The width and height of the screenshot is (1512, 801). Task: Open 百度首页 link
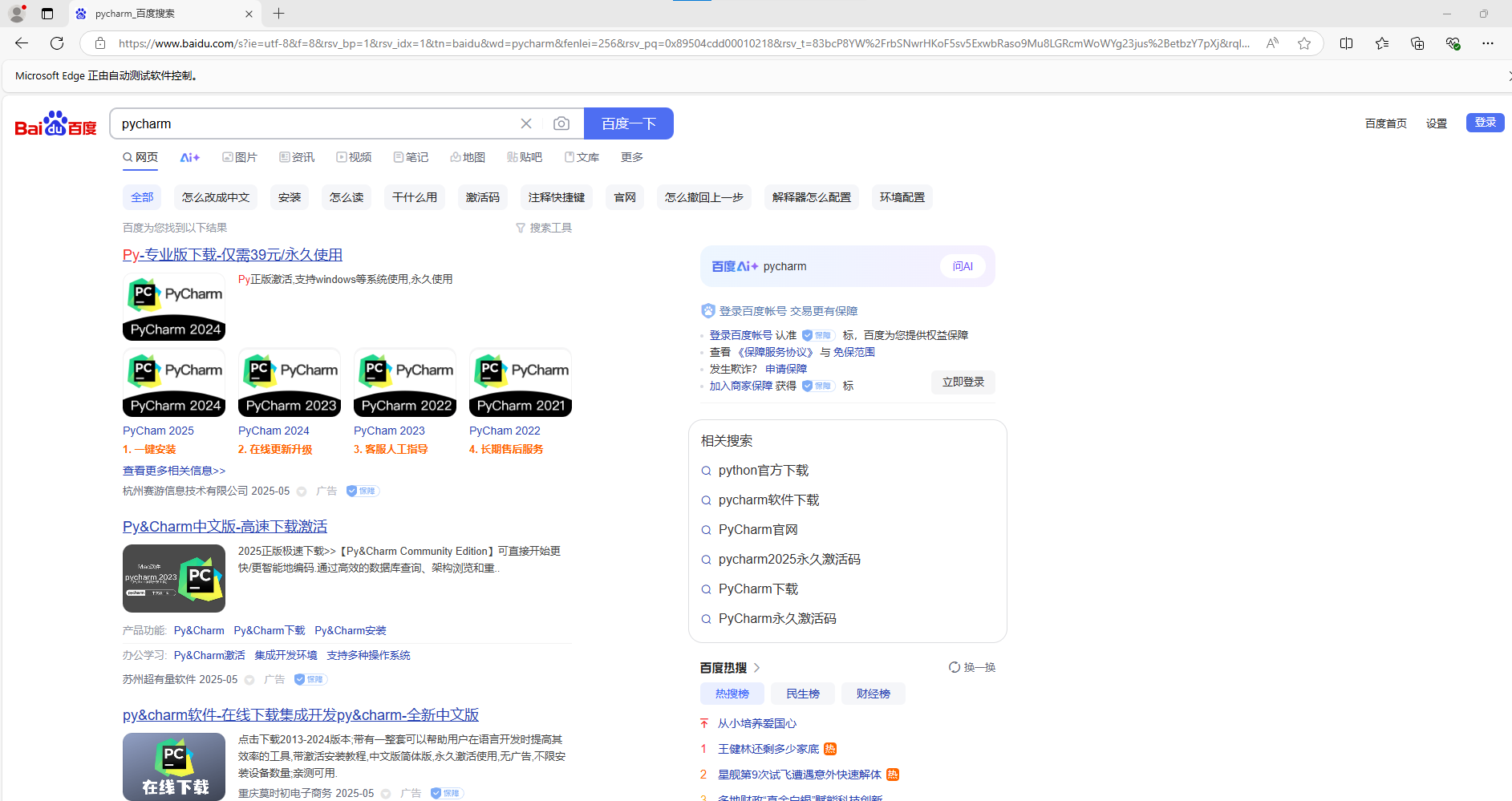point(1386,123)
